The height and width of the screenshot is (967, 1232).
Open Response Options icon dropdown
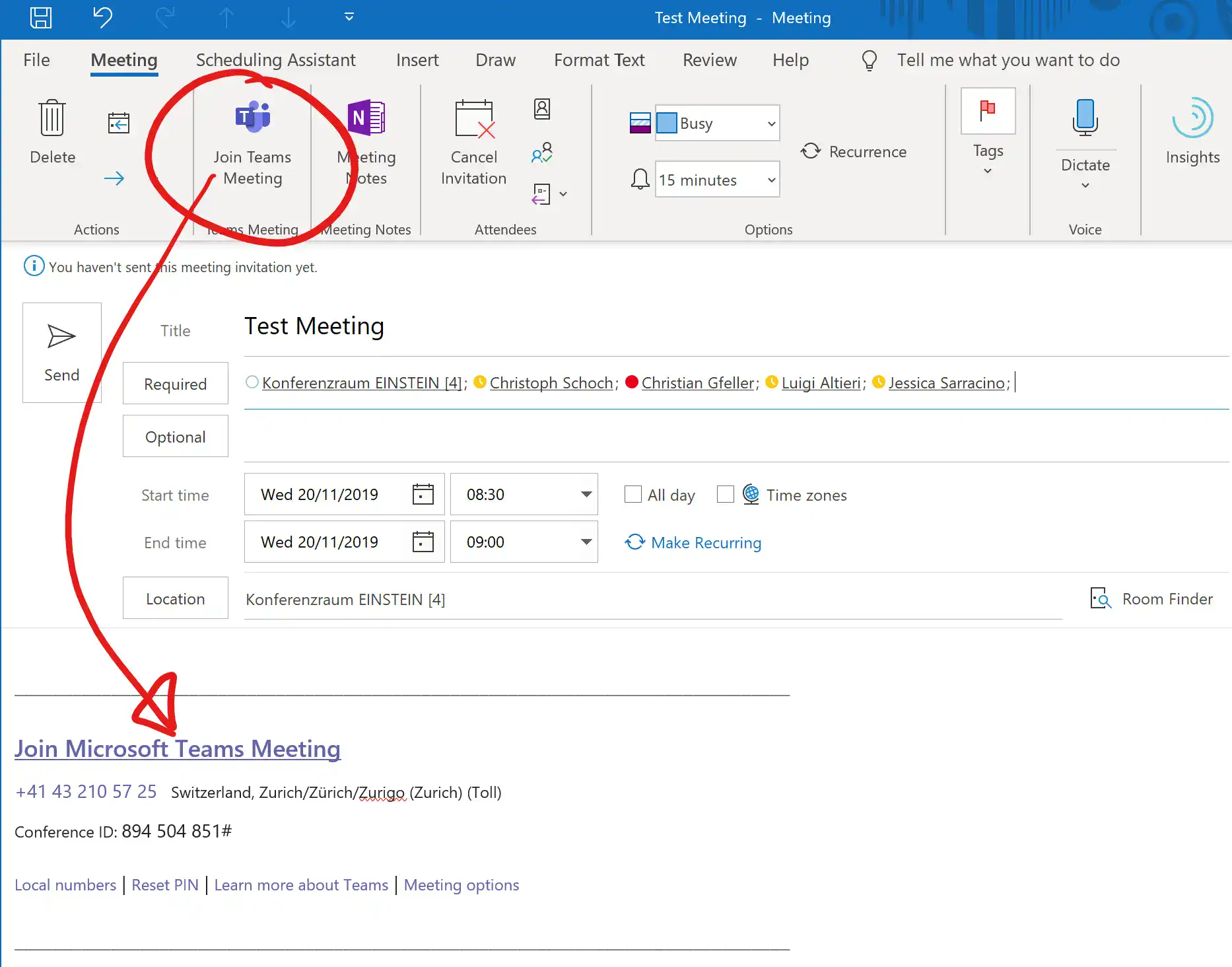(x=549, y=194)
